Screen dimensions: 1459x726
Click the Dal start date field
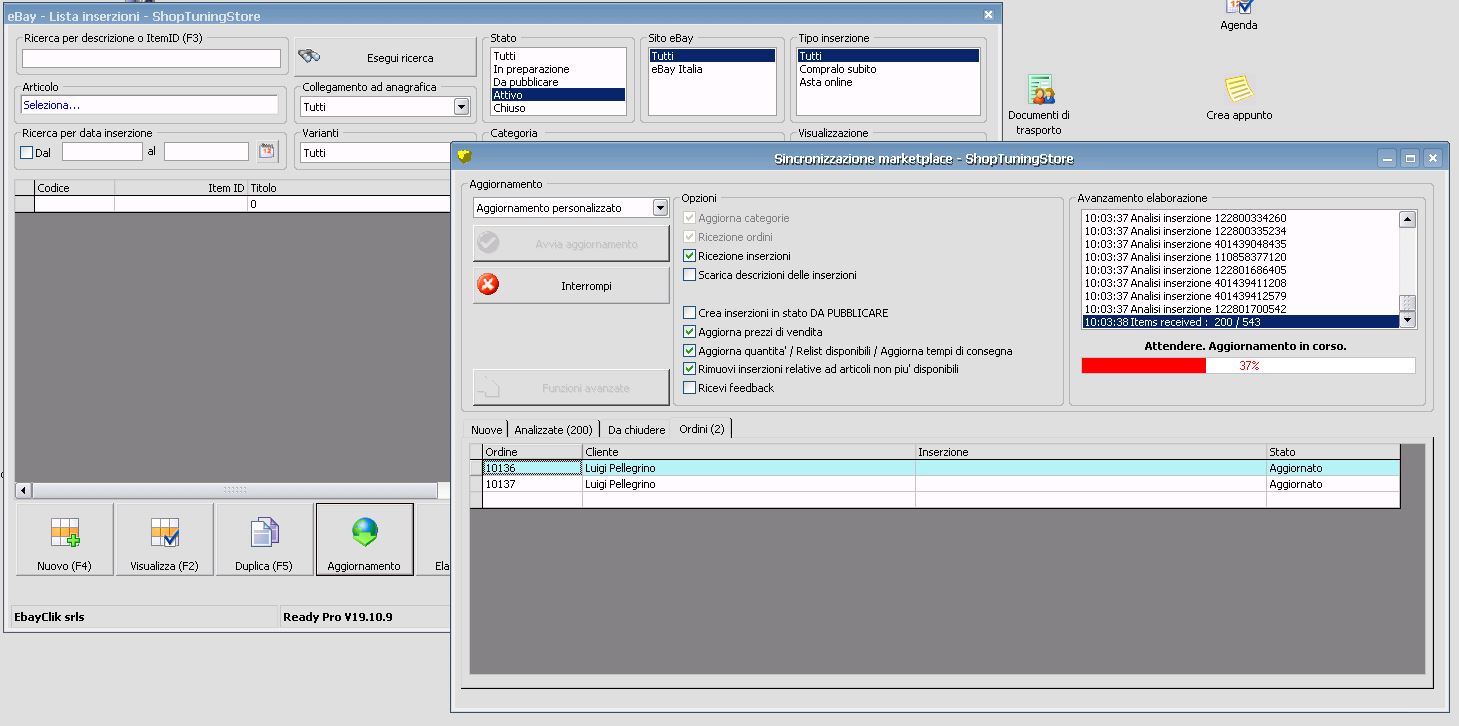coord(102,152)
